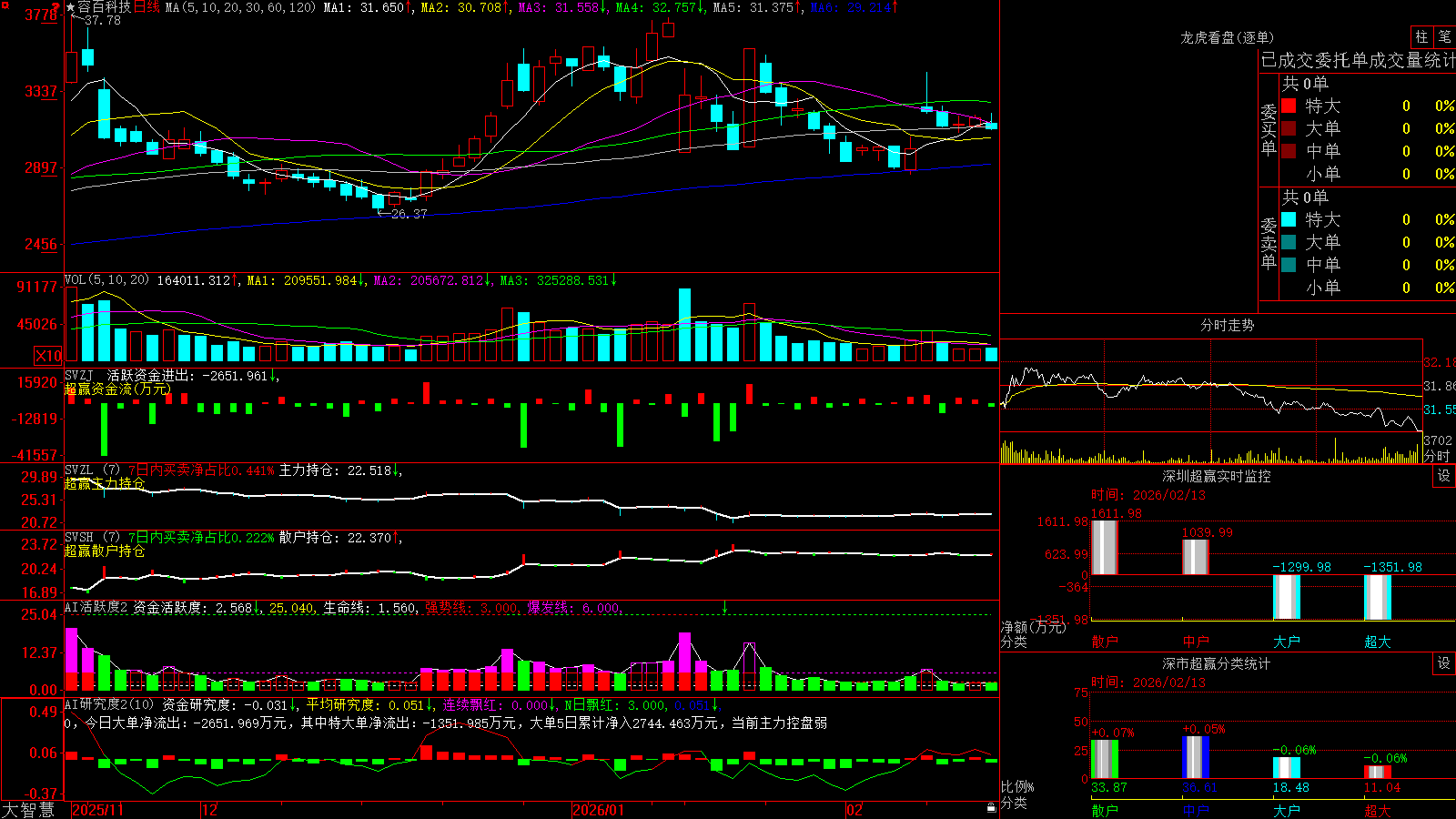The width and height of the screenshot is (1456, 819).
Task: Click the 今日大单净流出 summary text line
Action: pyautogui.click(x=446, y=723)
